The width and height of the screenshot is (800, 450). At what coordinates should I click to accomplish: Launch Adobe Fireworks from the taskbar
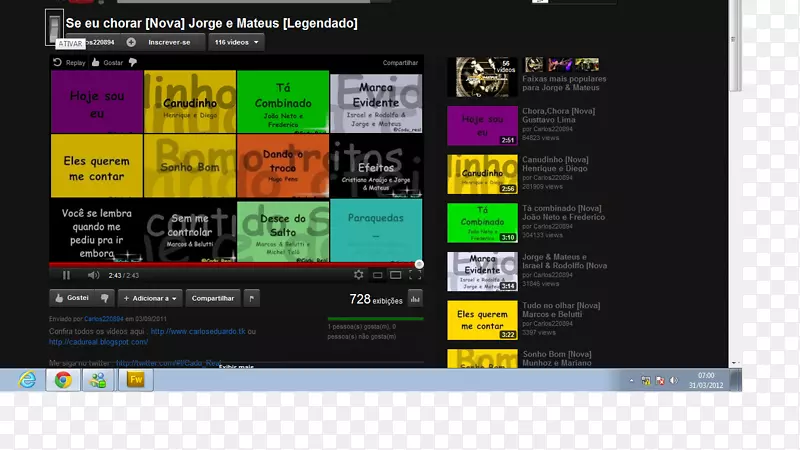135,380
